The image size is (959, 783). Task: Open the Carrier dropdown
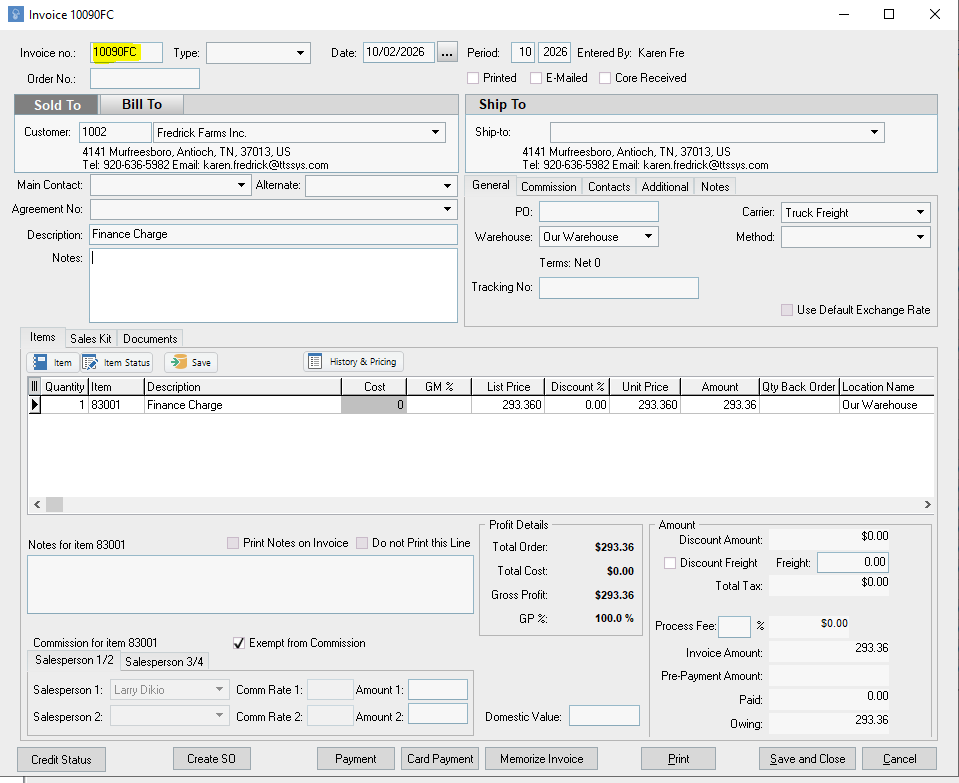[920, 212]
